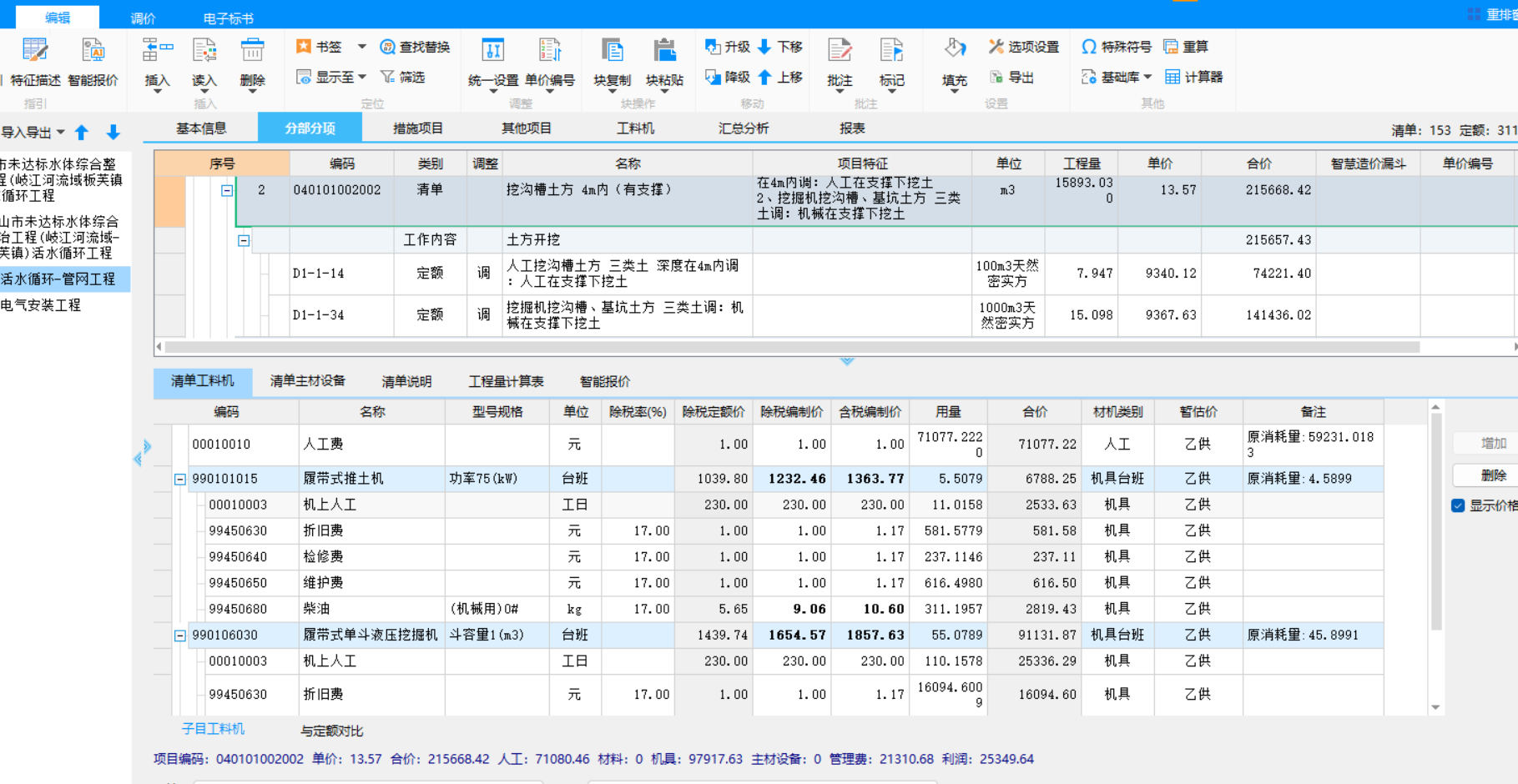
Task: Click 重排 at top right
Action: point(1493,14)
